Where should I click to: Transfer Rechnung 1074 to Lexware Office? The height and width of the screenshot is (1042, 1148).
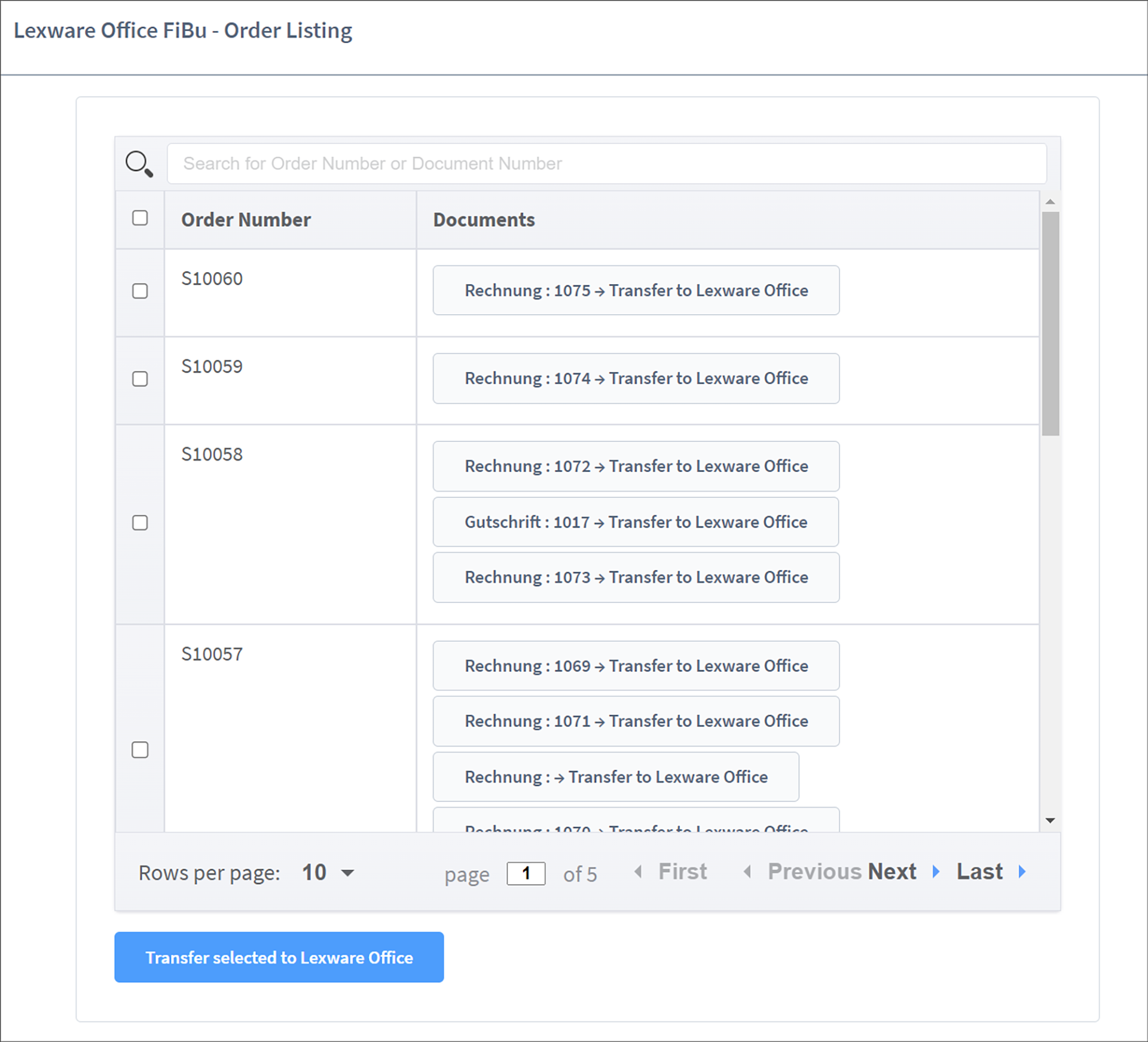pos(636,378)
